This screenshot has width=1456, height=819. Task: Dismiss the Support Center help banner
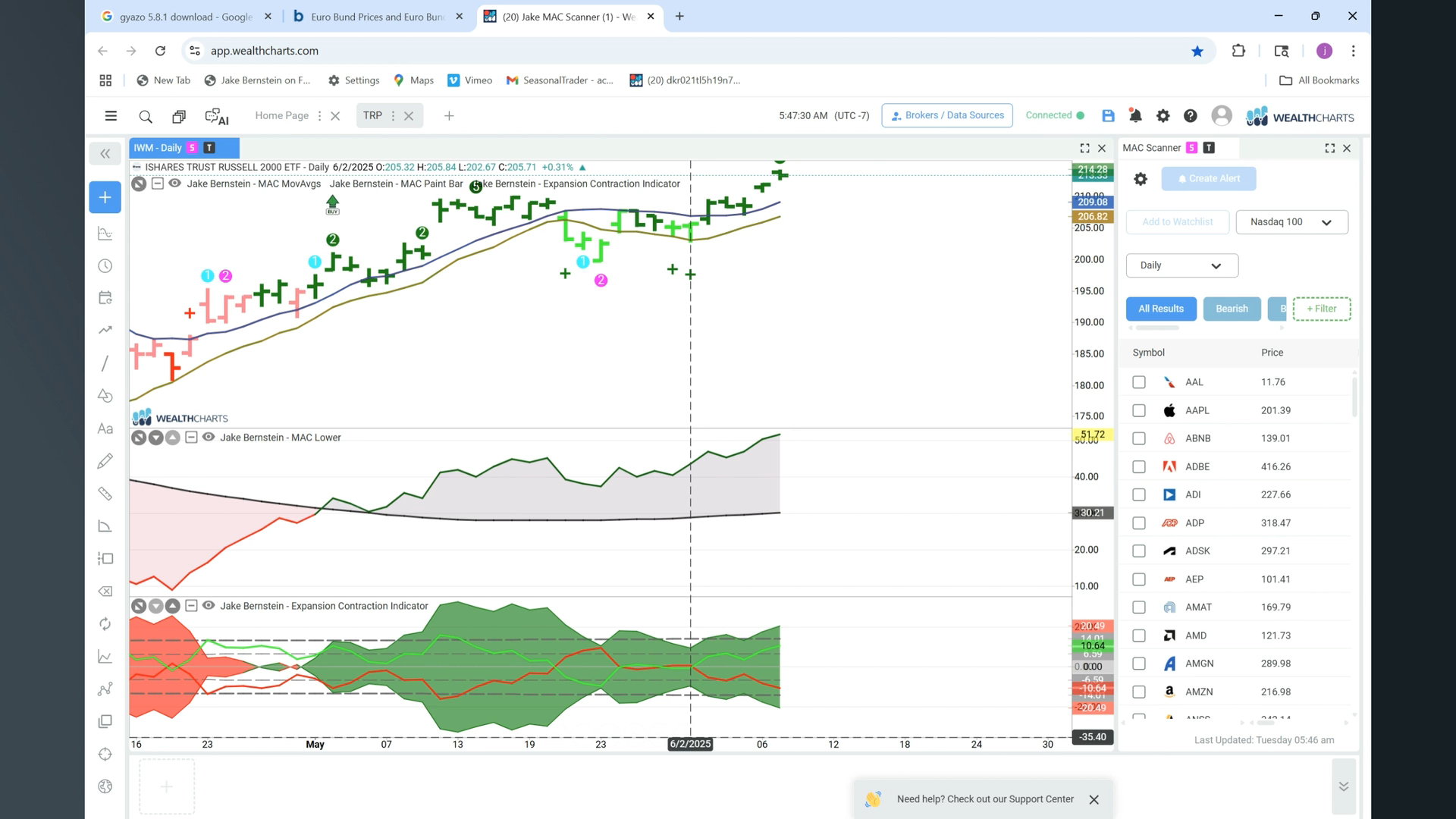click(1094, 799)
